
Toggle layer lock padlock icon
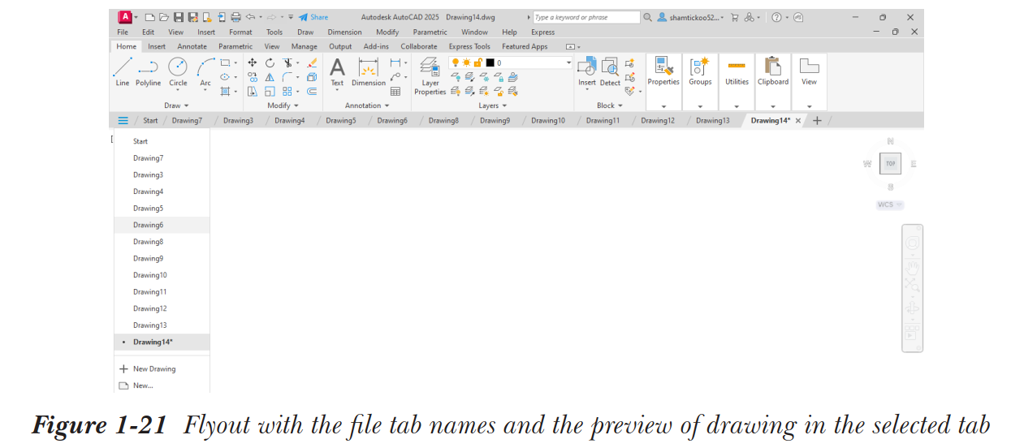coord(477,63)
